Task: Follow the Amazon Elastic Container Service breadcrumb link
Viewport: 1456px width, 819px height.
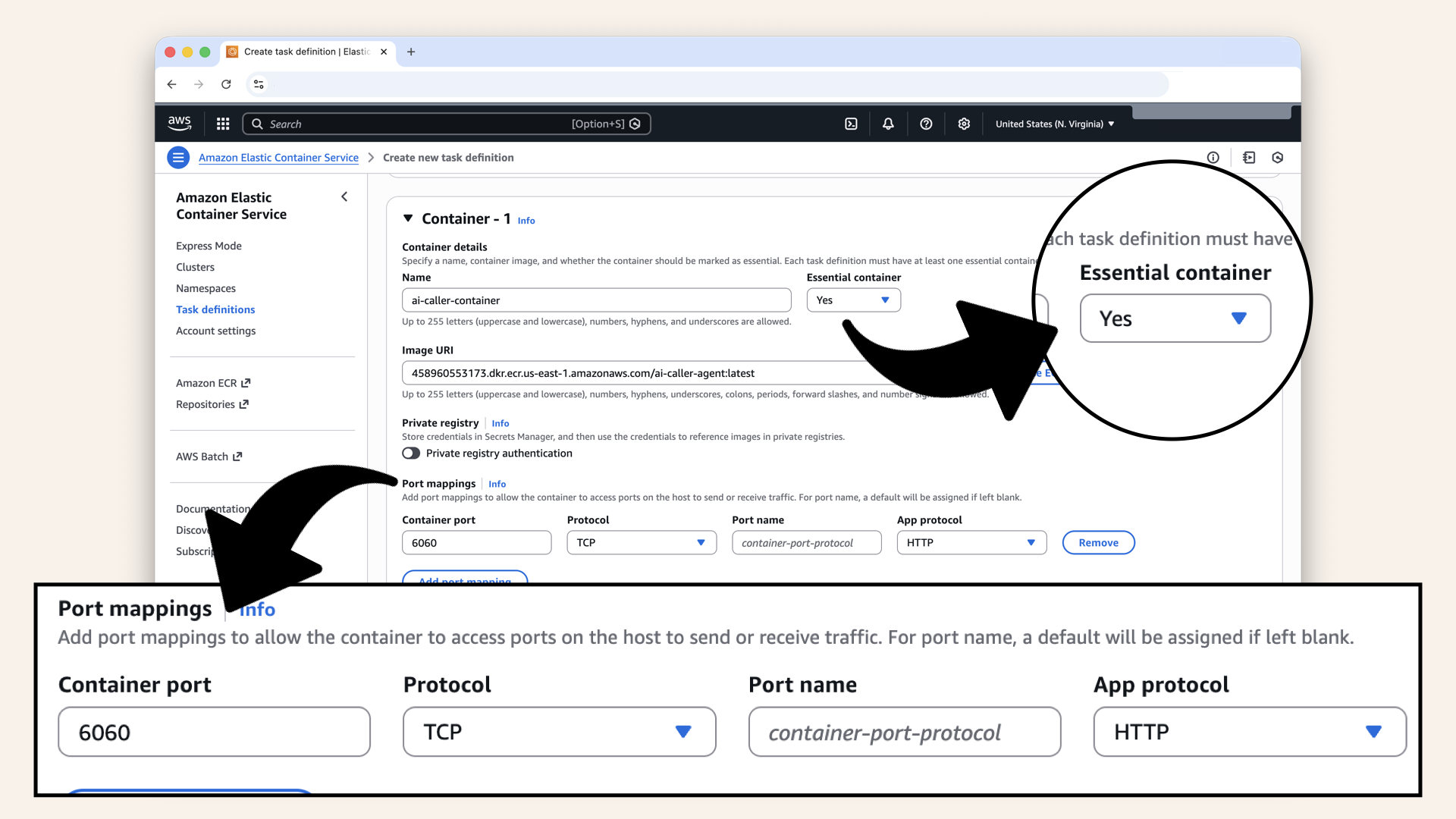Action: pyautogui.click(x=278, y=157)
